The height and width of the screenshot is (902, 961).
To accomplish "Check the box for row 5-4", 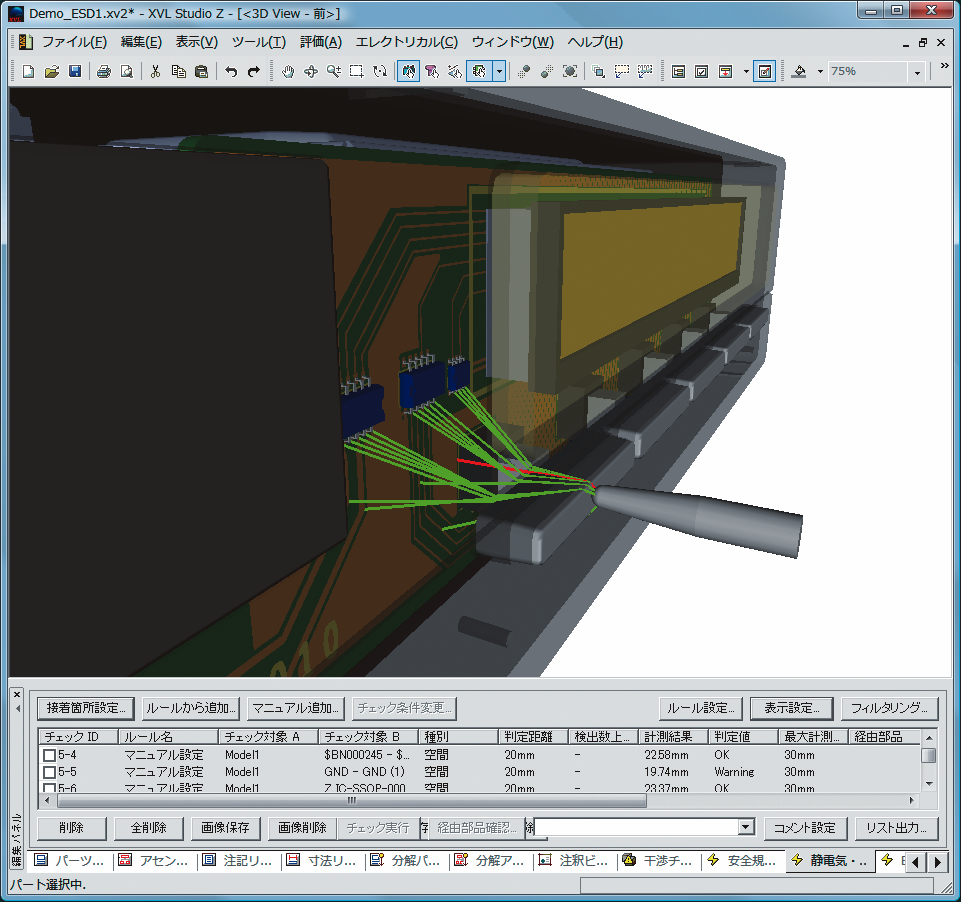I will (x=49, y=756).
